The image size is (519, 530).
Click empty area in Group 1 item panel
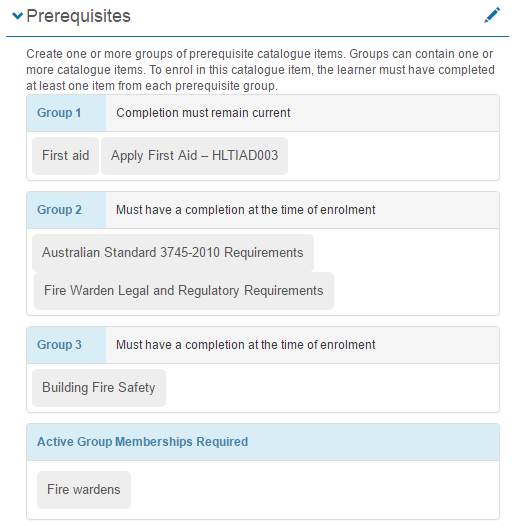coord(392,156)
